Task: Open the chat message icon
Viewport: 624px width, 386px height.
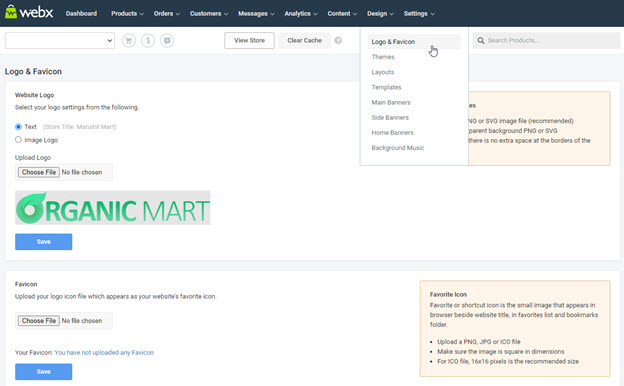Action: pyautogui.click(x=167, y=41)
